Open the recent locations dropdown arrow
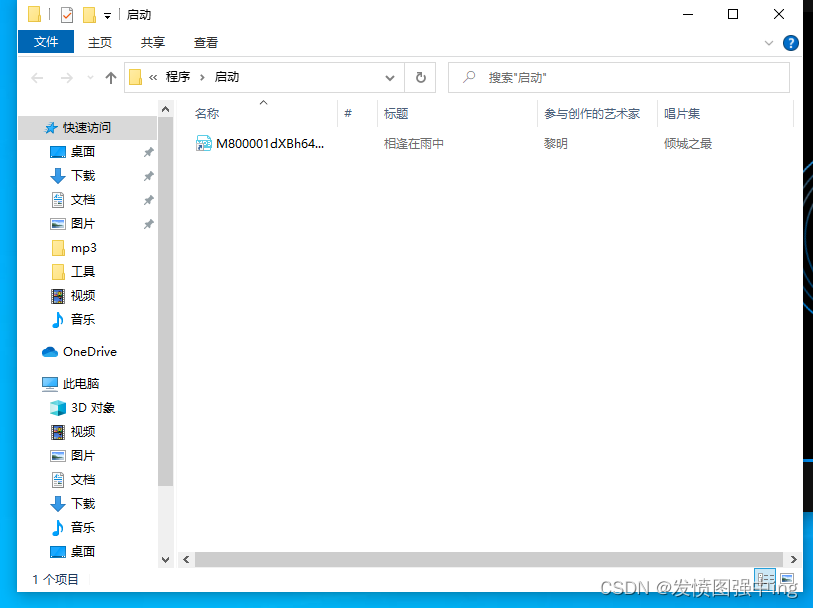Viewport: 813px width, 608px height. [90, 78]
